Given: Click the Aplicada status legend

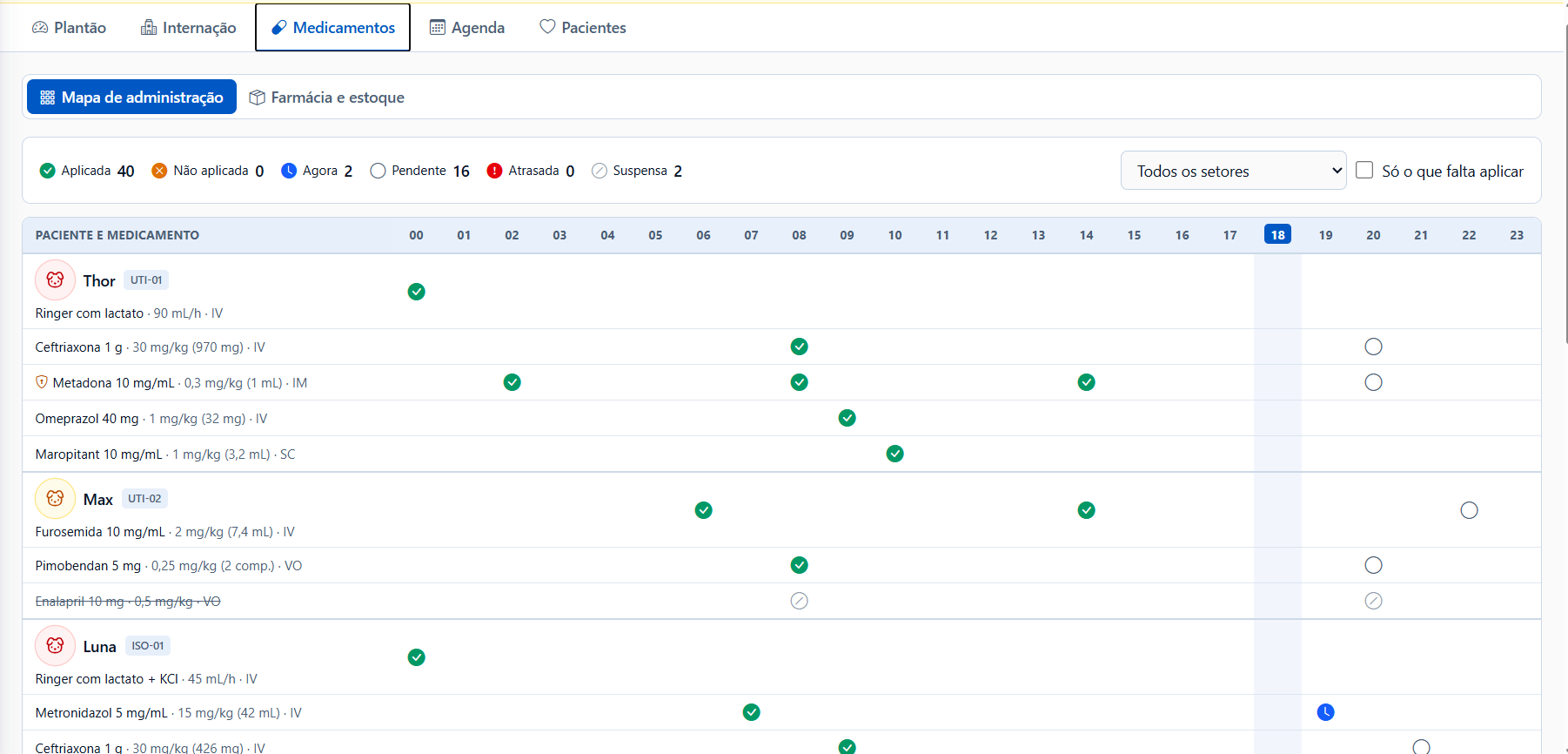Looking at the screenshot, I should [87, 171].
